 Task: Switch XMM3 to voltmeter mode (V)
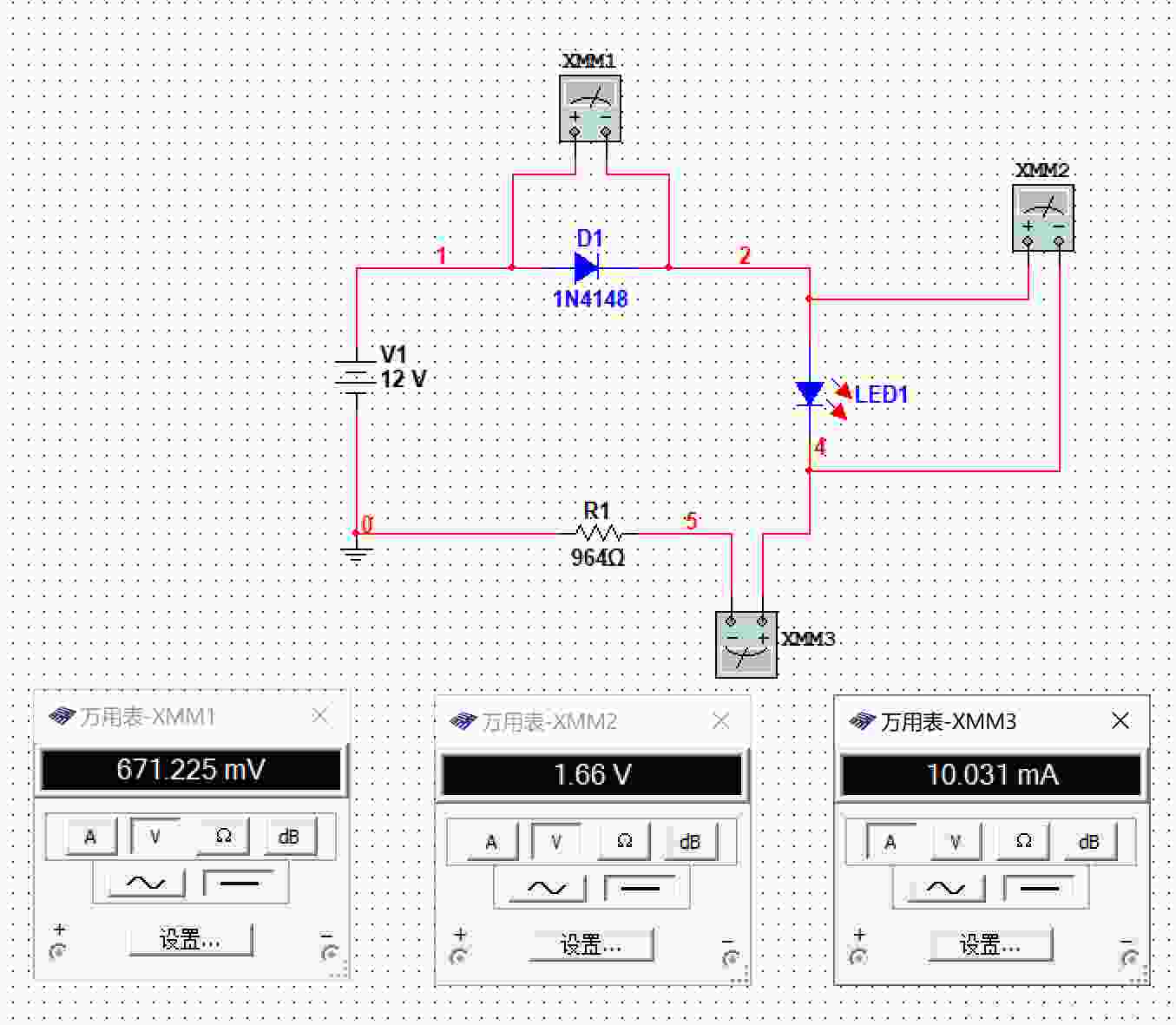tap(956, 842)
